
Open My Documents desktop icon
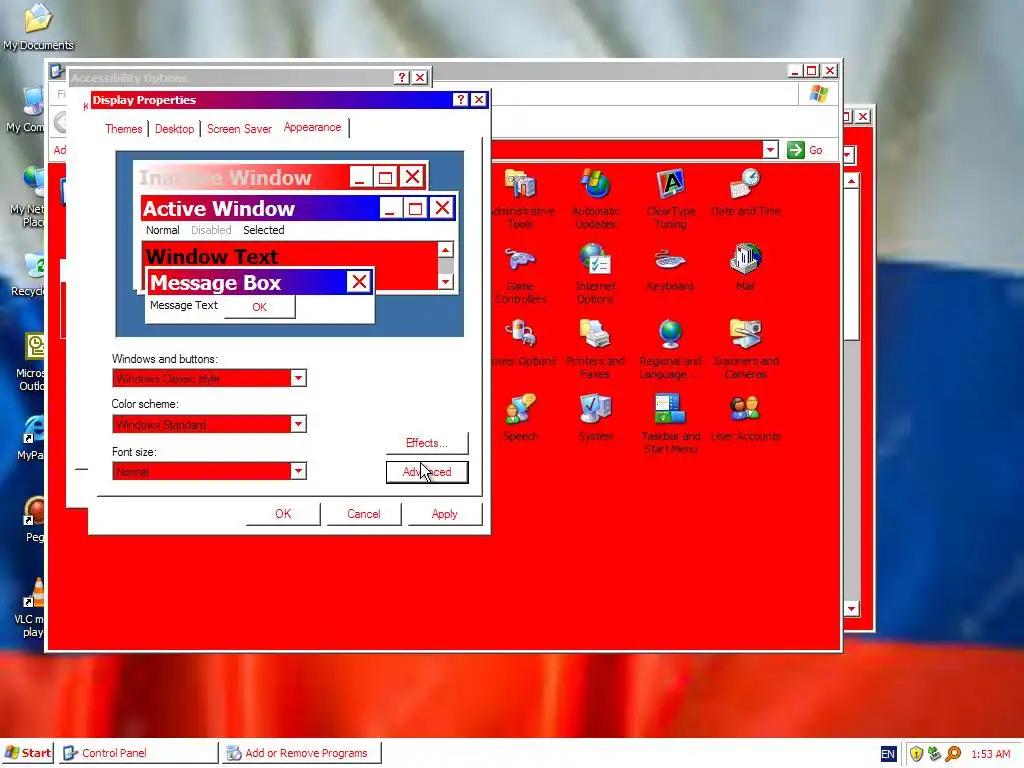pos(38,26)
